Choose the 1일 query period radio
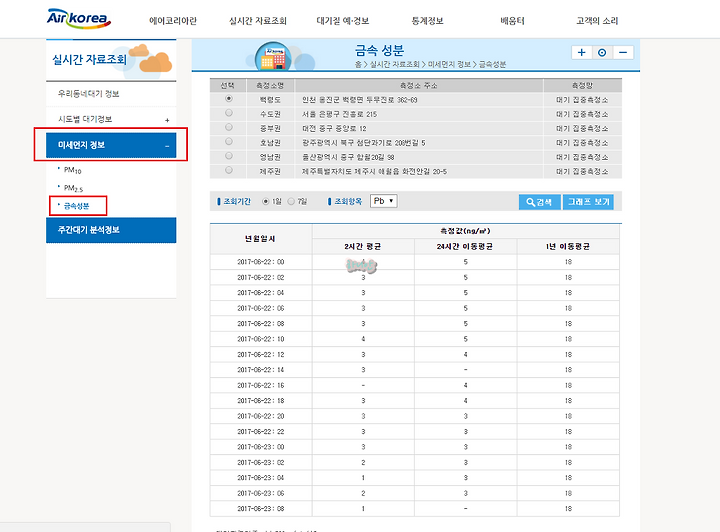Image resolution: width=720 pixels, height=532 pixels. coord(265,202)
